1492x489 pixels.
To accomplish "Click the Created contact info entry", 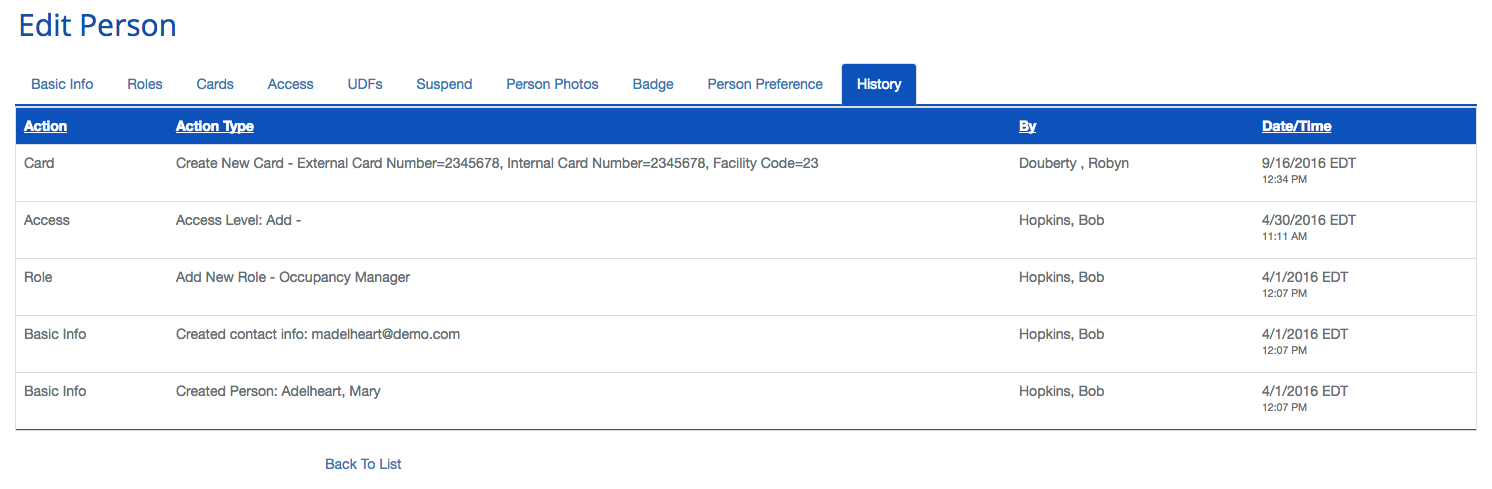I will tap(317, 334).
